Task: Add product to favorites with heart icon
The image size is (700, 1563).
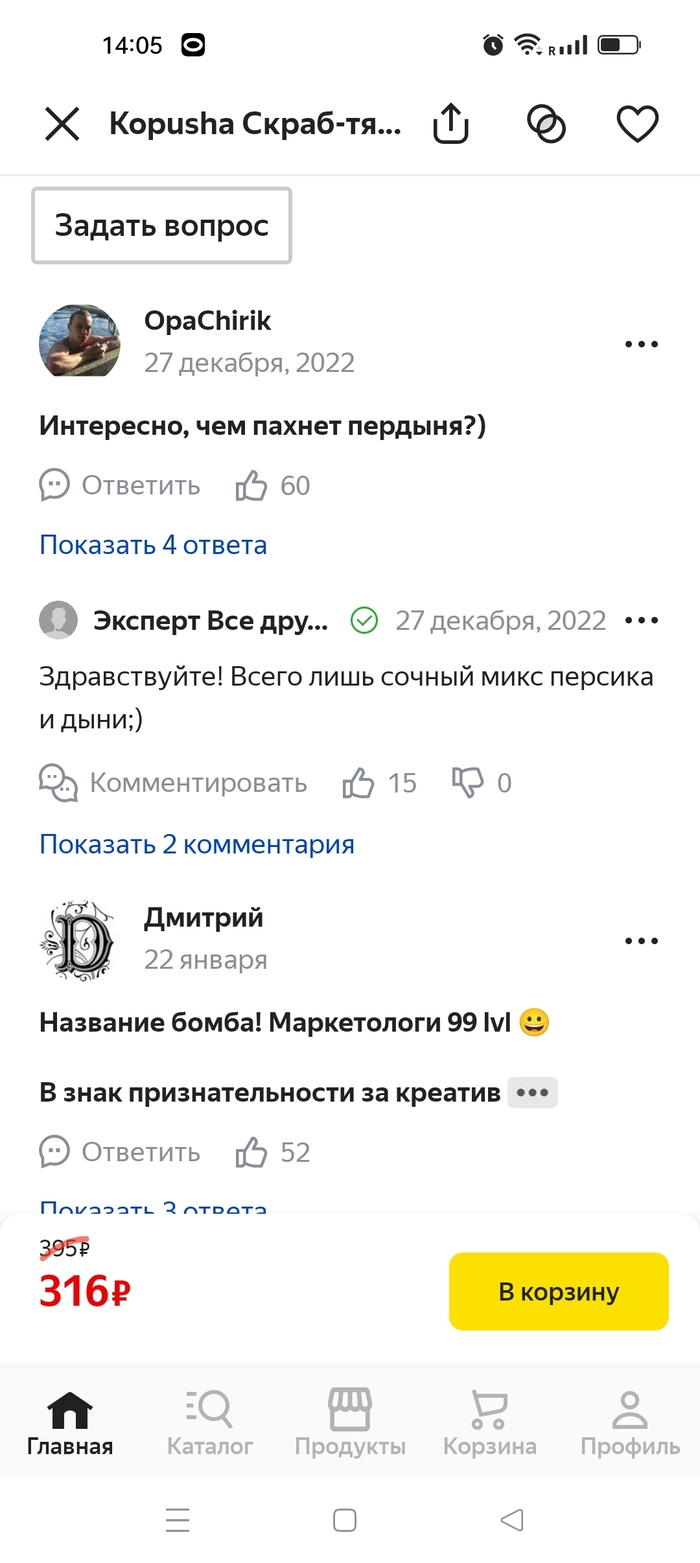Action: [637, 124]
